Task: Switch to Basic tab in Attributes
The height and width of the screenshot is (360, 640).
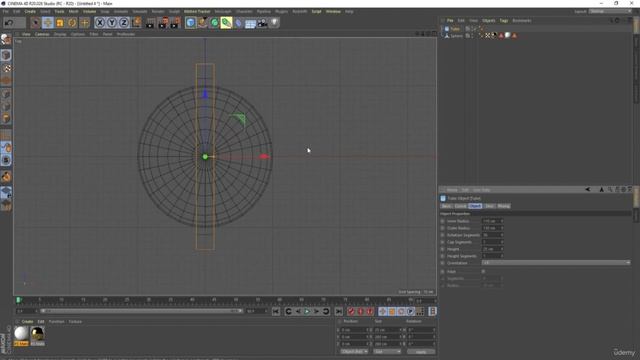Action: [x=447, y=206]
